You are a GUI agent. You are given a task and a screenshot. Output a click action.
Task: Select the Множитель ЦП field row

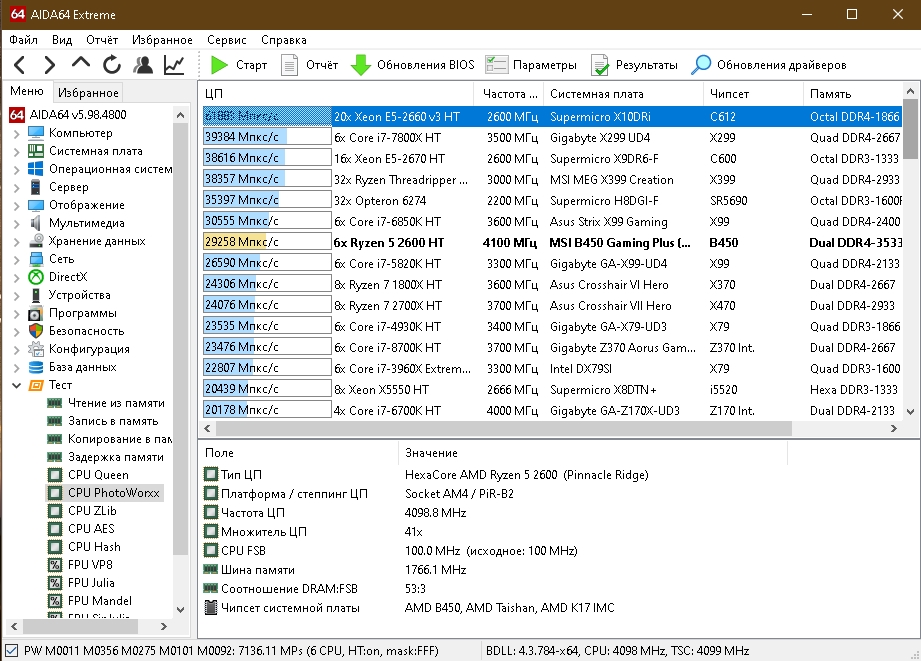click(x=493, y=532)
